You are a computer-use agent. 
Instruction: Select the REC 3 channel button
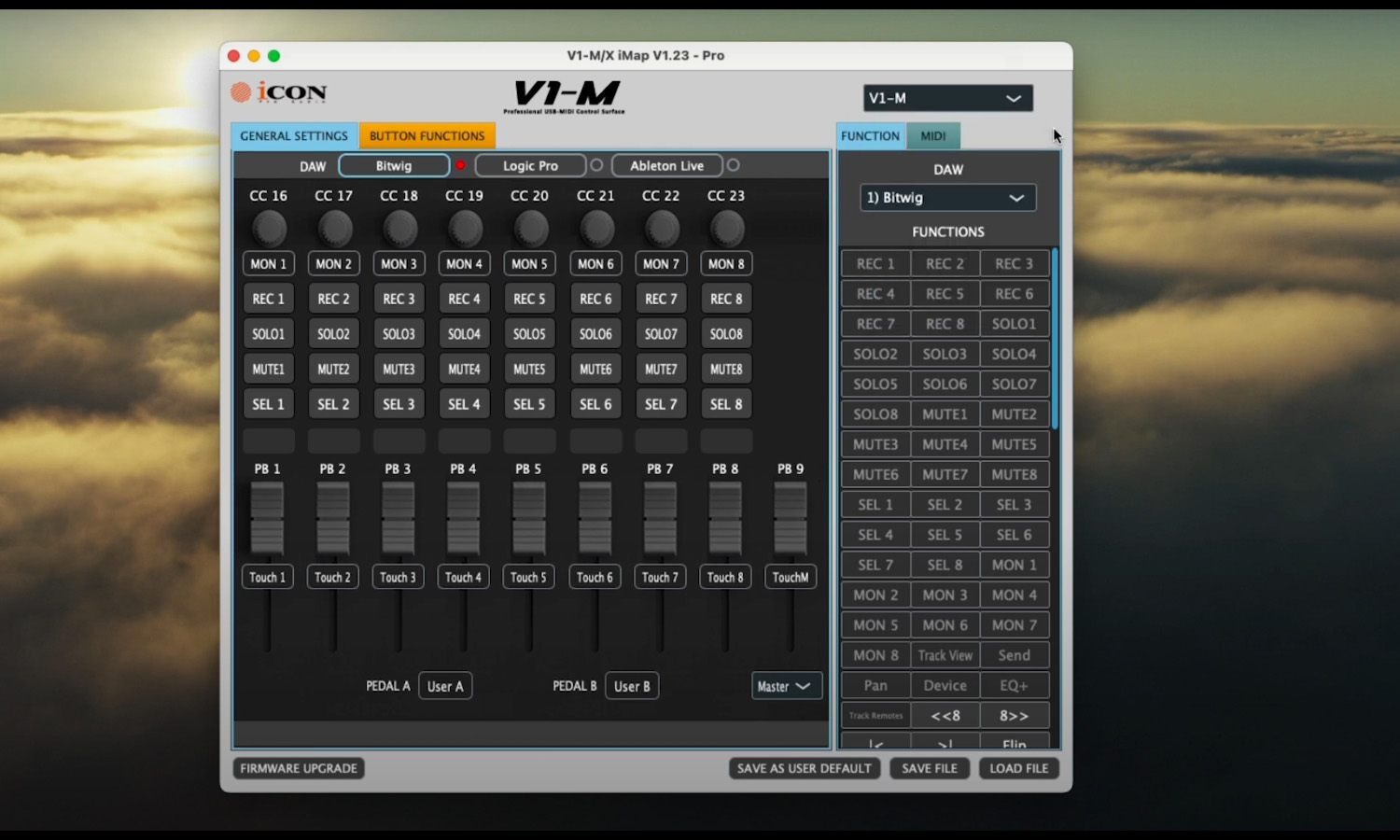click(399, 299)
